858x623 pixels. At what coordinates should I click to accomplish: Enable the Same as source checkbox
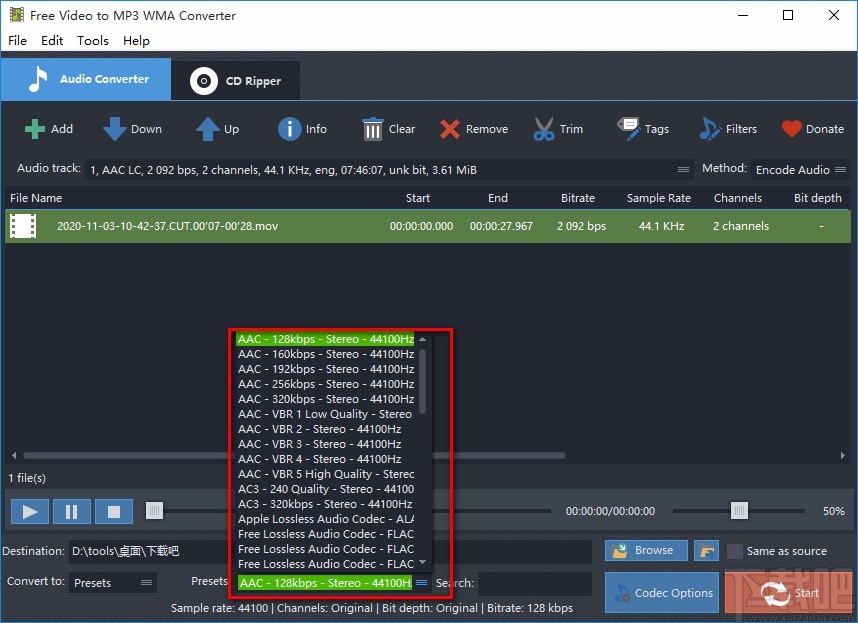(x=734, y=551)
